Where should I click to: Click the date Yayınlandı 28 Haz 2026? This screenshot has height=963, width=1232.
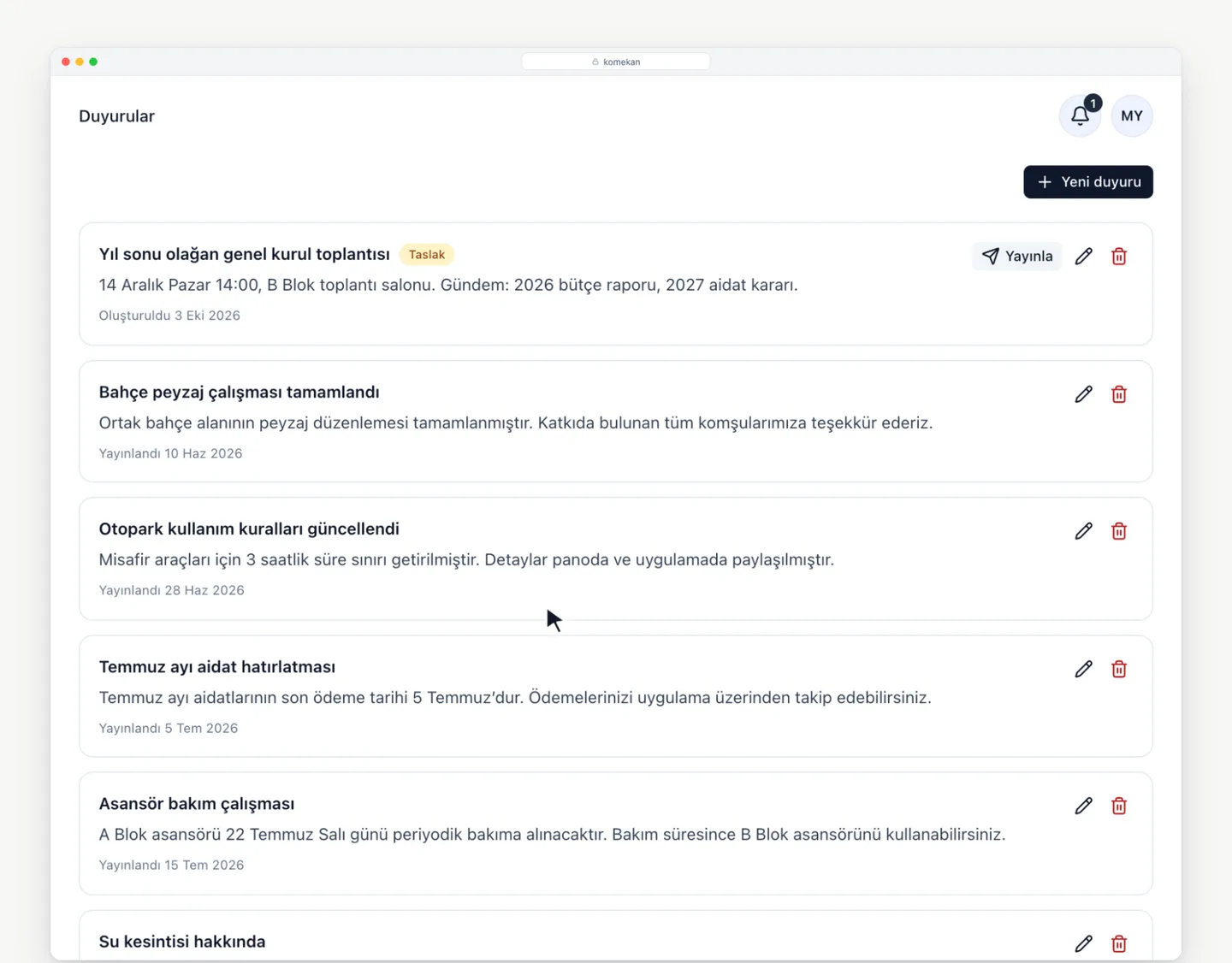tap(171, 590)
